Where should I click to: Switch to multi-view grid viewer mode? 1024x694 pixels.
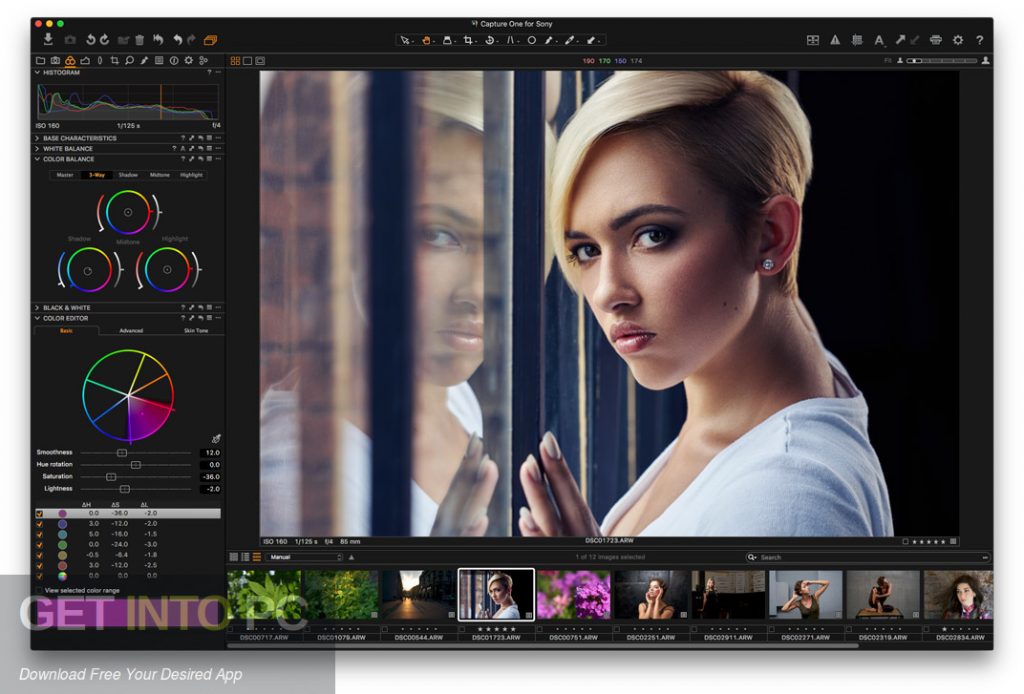[x=235, y=61]
